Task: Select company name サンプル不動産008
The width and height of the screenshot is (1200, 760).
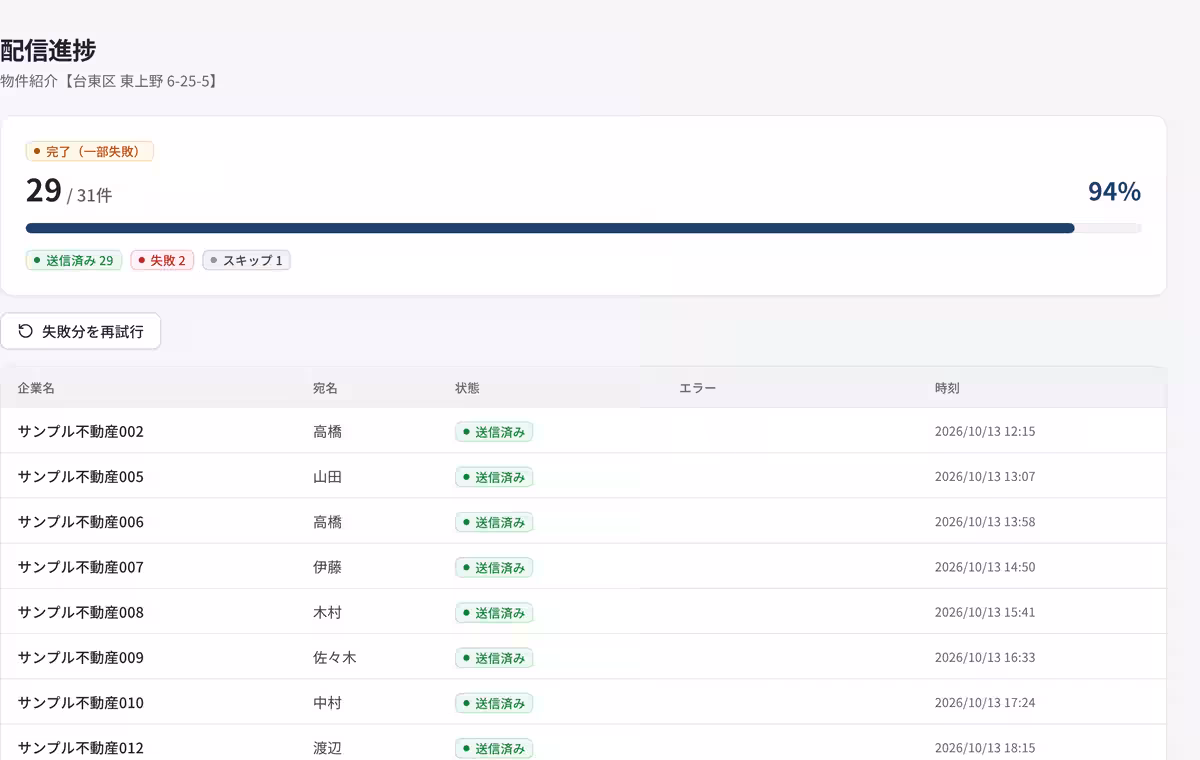Action: tap(81, 612)
